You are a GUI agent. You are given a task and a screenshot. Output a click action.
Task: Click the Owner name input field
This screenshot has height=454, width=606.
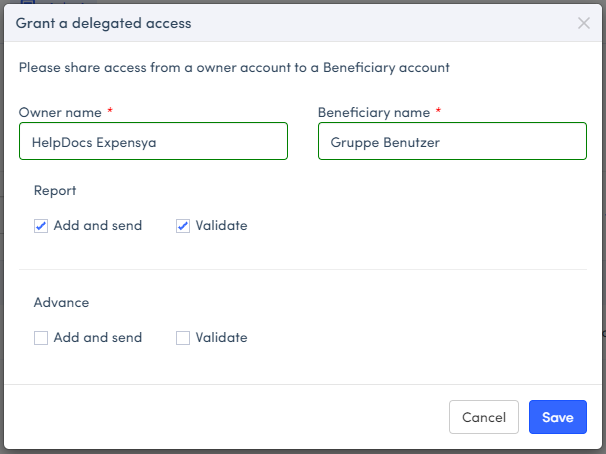[x=153, y=142]
